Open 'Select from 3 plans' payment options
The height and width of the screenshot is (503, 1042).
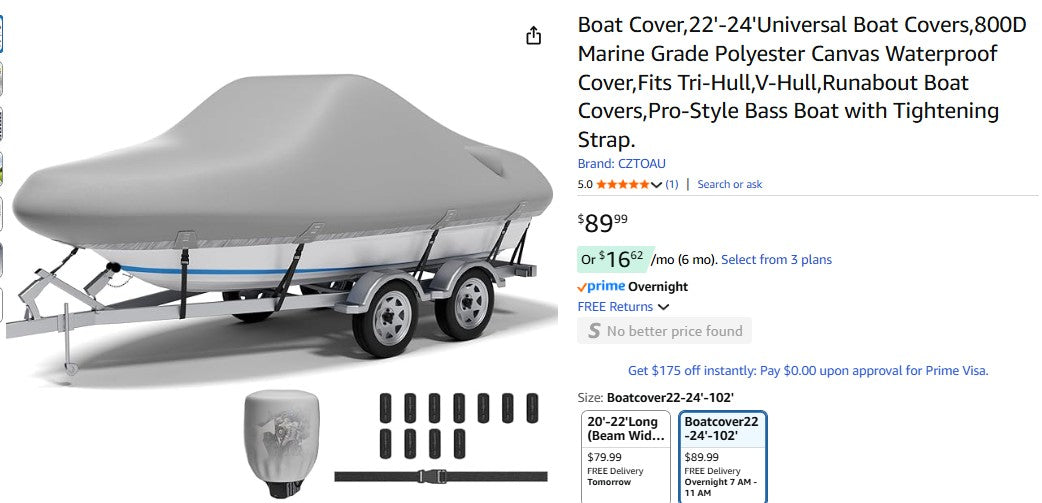(776, 260)
